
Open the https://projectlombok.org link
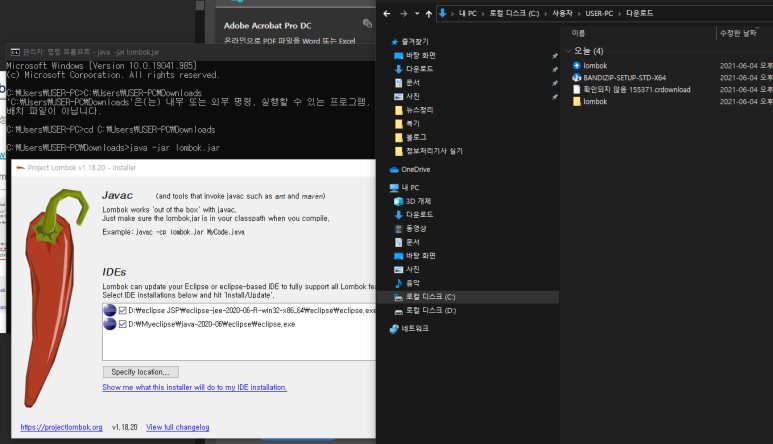point(61,427)
